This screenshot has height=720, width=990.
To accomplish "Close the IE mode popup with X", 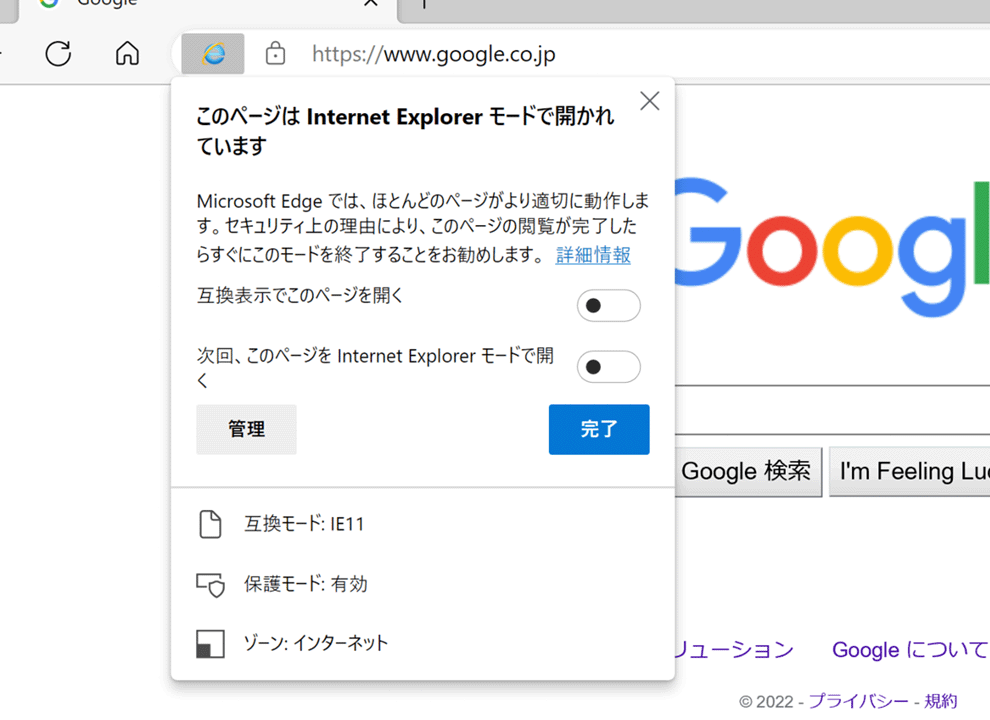I will coord(650,101).
